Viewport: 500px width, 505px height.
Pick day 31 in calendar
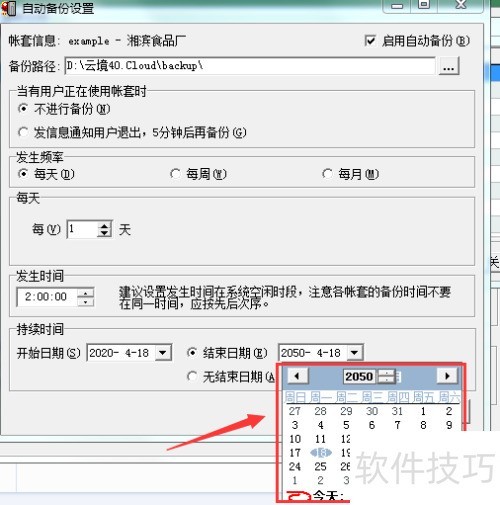[397, 411]
